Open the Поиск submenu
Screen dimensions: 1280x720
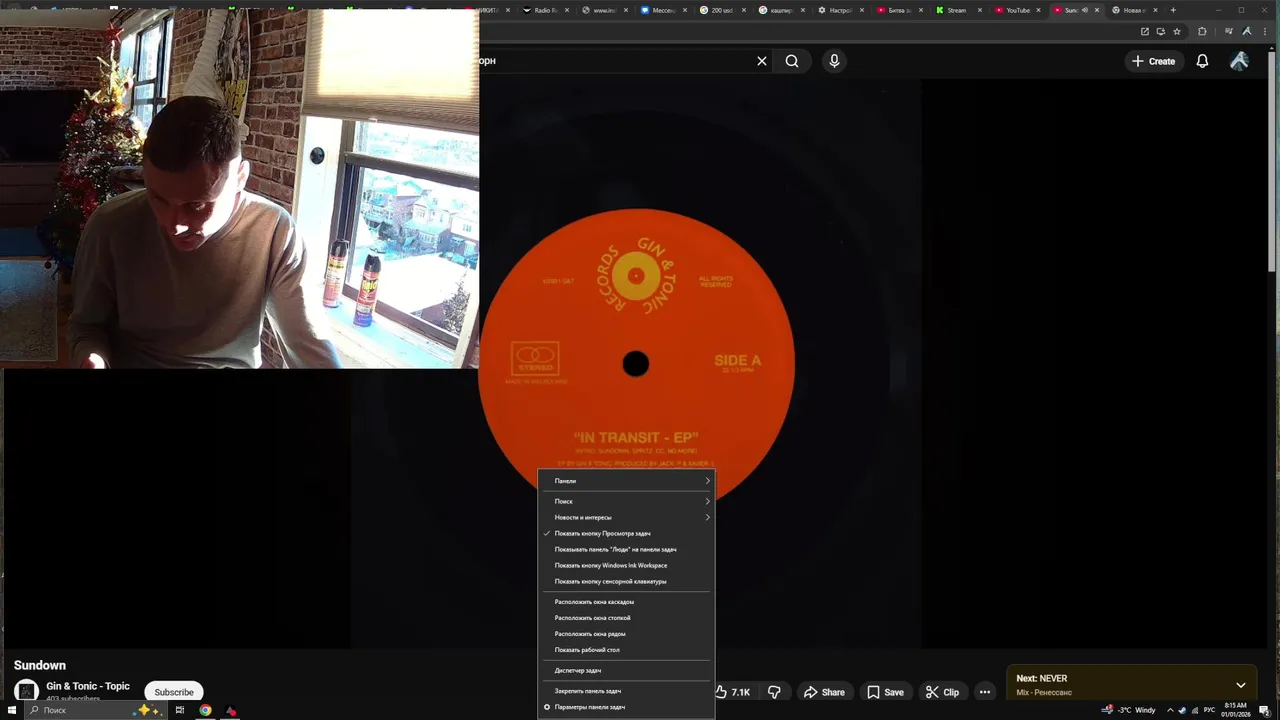click(627, 501)
